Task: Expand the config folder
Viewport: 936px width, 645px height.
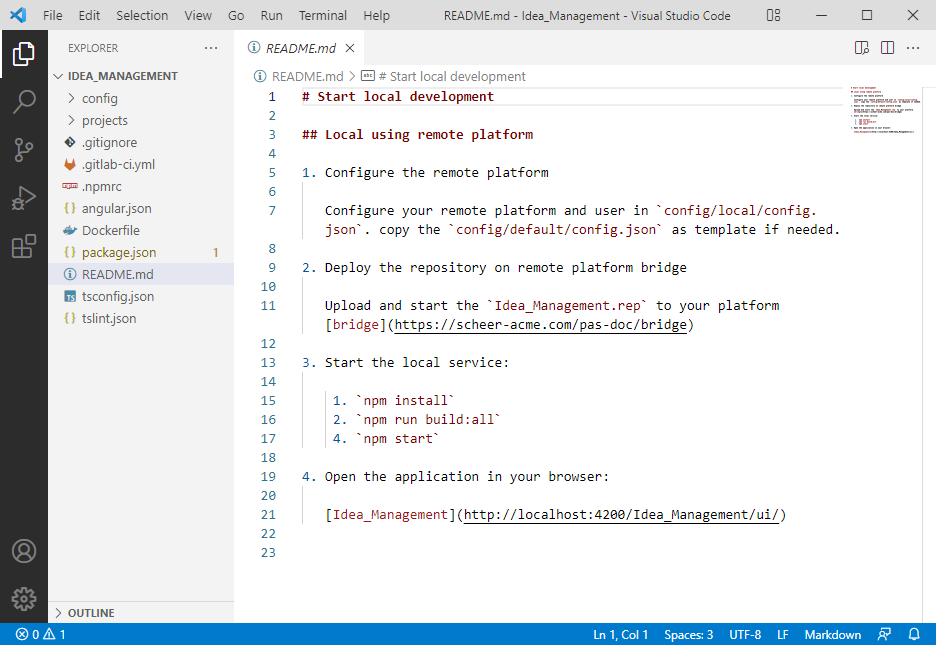Action: pos(99,98)
